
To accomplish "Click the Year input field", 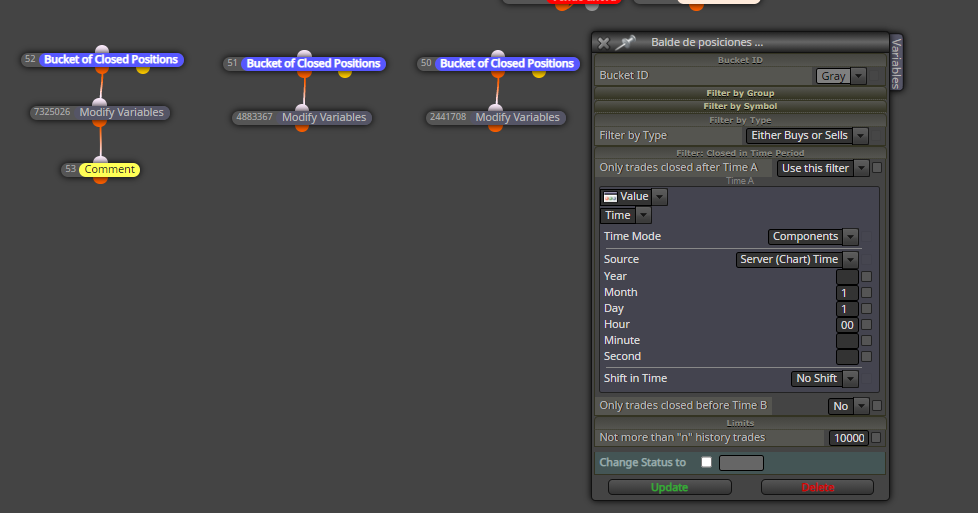I will 847,277.
